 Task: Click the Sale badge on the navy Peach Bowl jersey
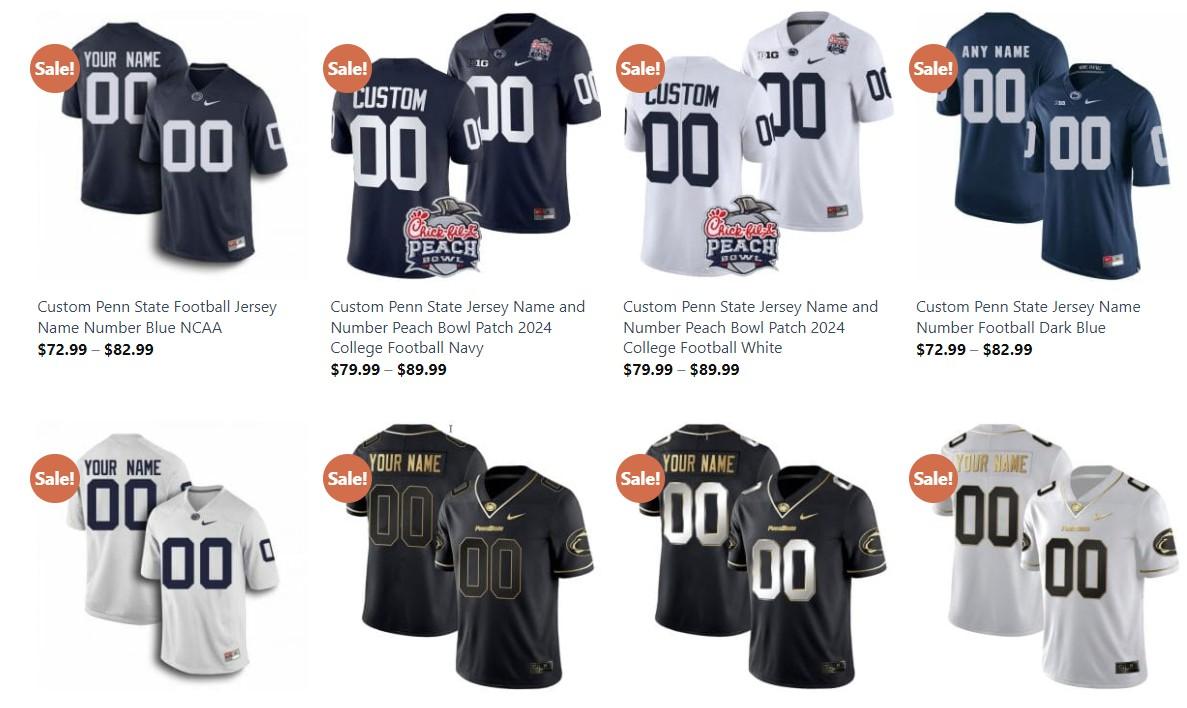point(347,68)
